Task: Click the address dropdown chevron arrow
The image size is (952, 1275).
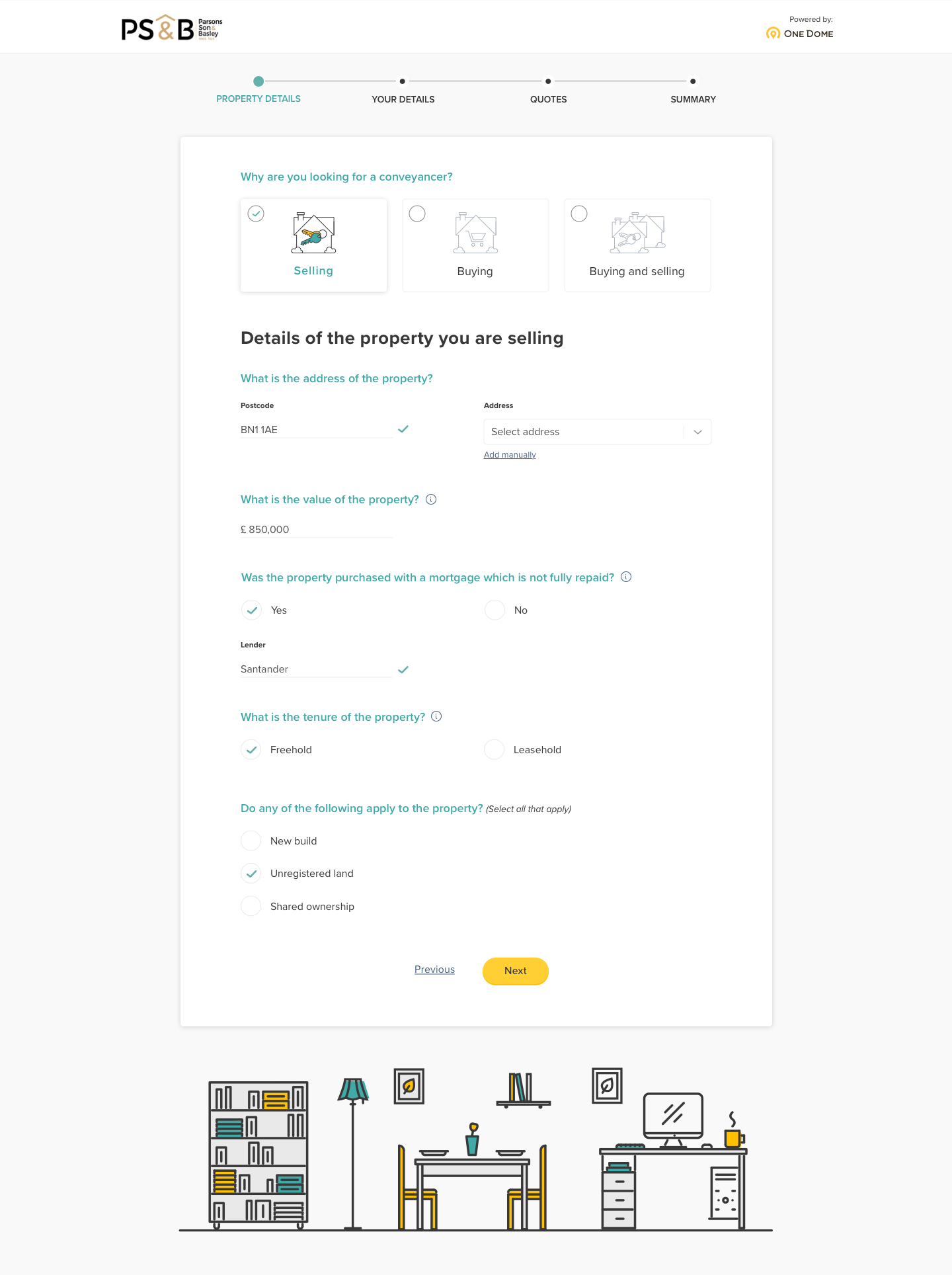Action: pos(697,432)
